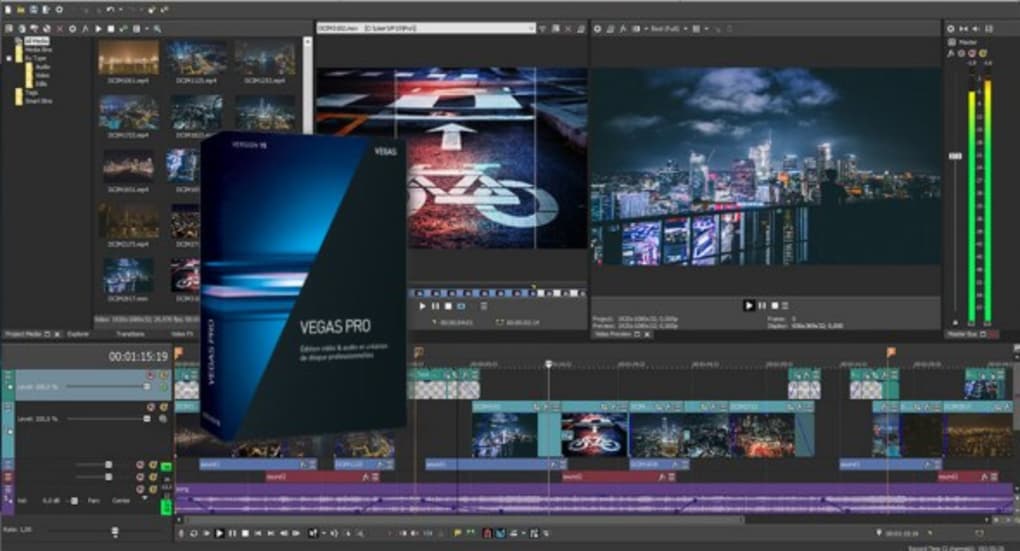Click the purple song audio track waveform
Viewport: 1020px width, 551px height.
coord(595,499)
